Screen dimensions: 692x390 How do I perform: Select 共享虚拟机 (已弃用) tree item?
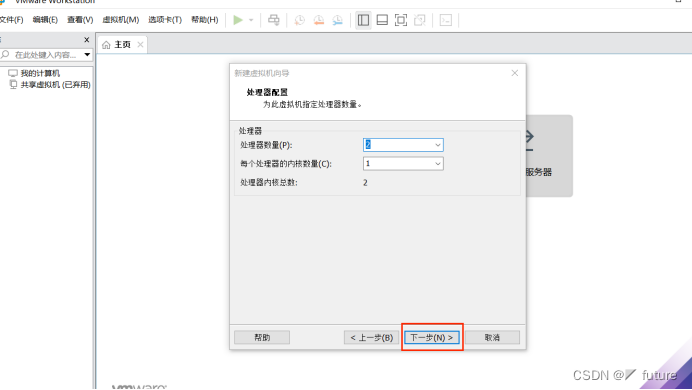coord(56,85)
